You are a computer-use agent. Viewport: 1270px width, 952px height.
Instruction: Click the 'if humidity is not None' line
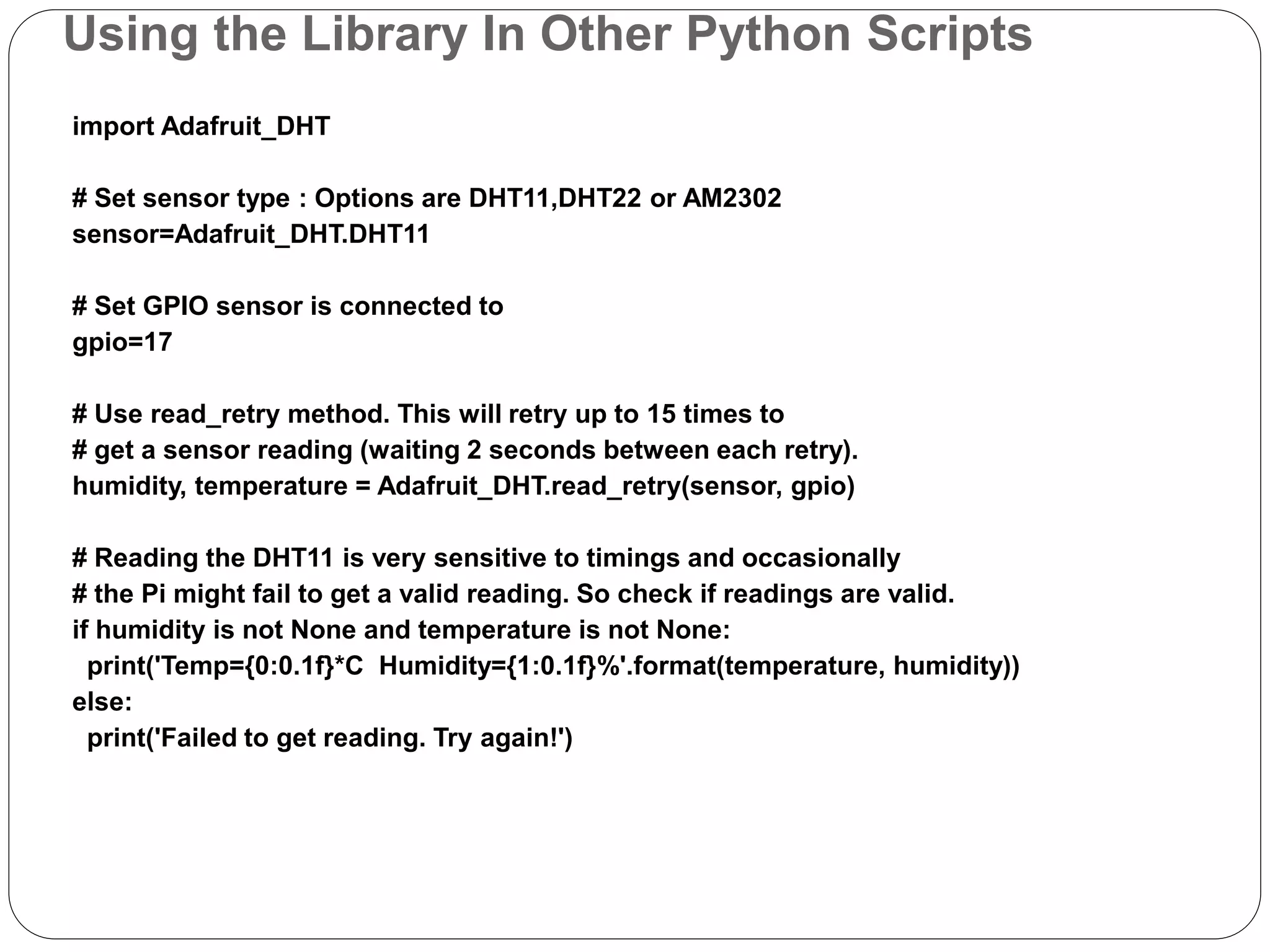(x=401, y=630)
